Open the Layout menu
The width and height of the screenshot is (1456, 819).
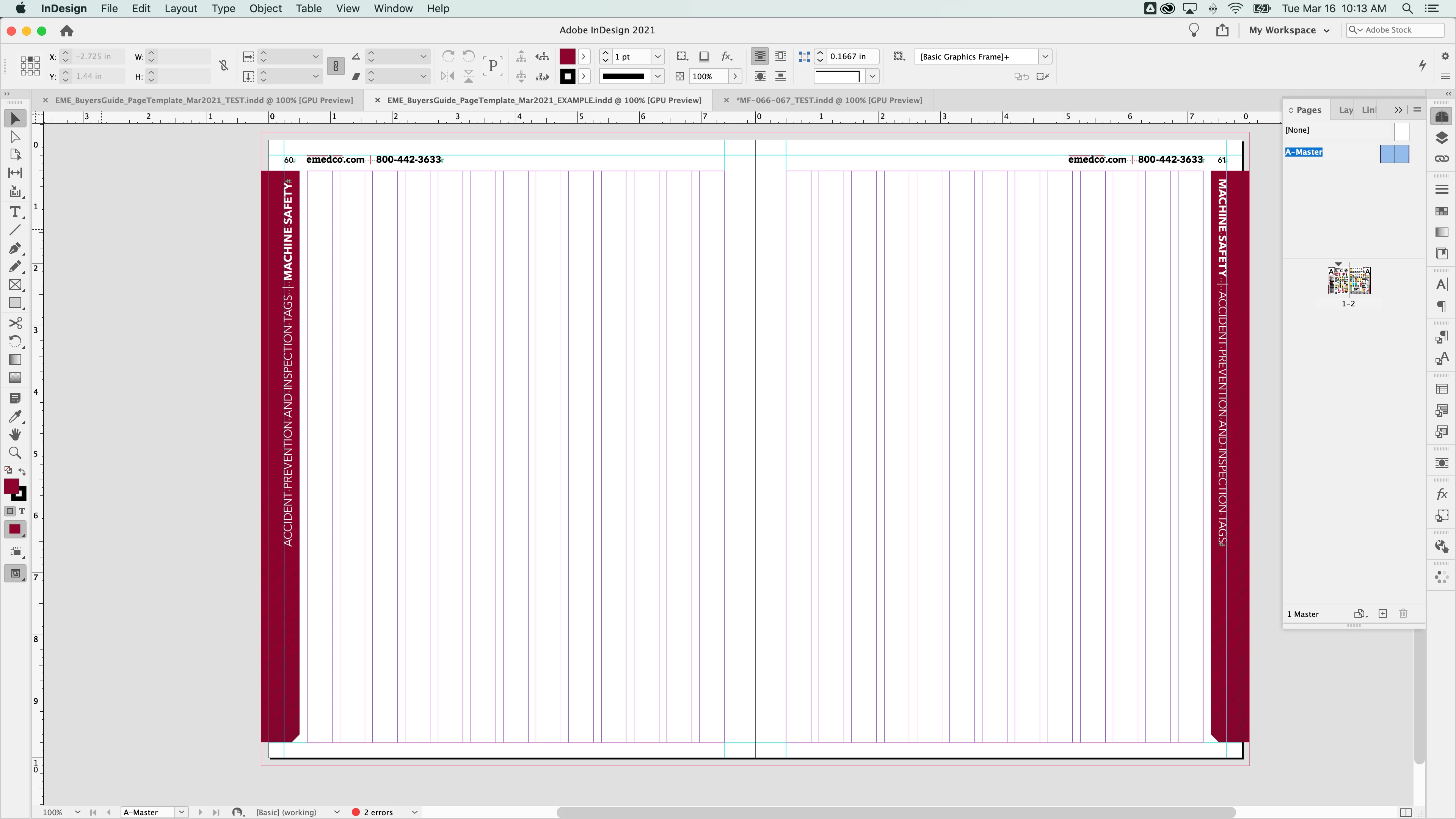(x=180, y=8)
